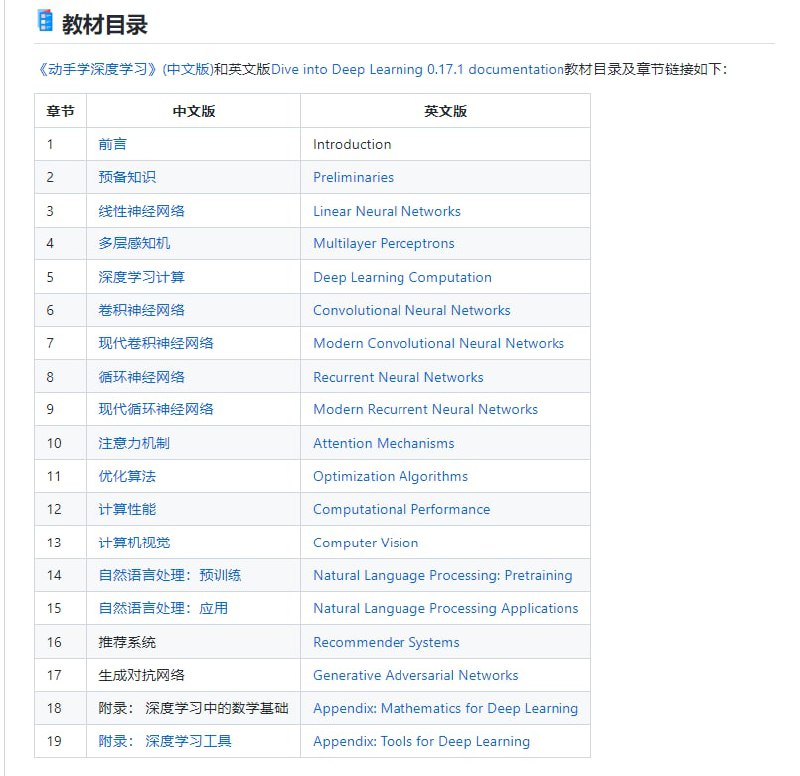Viewport: 800px width, 776px height.
Task: Open the 现代卷积神经网络 chapter link
Action: 159,343
